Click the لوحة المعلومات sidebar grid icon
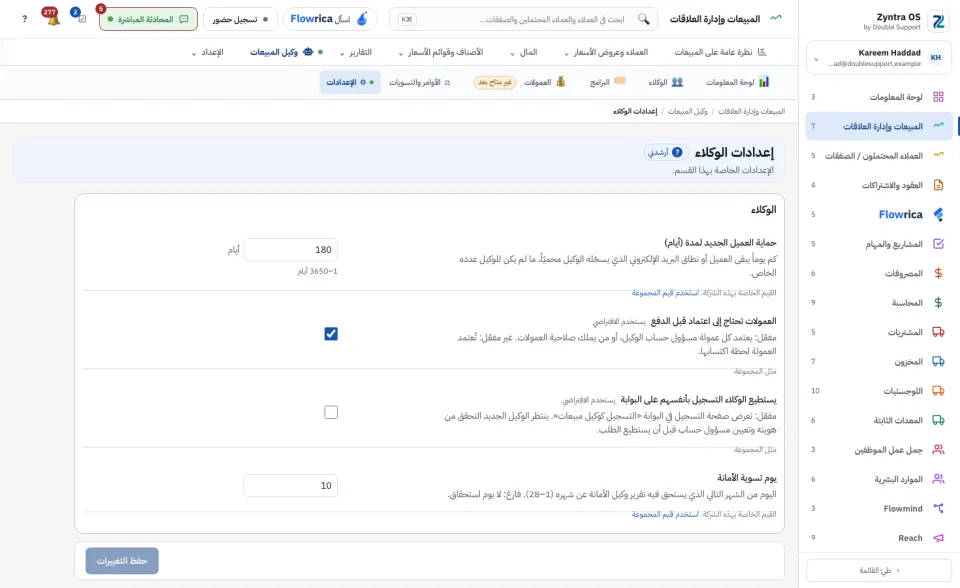 pos(938,97)
